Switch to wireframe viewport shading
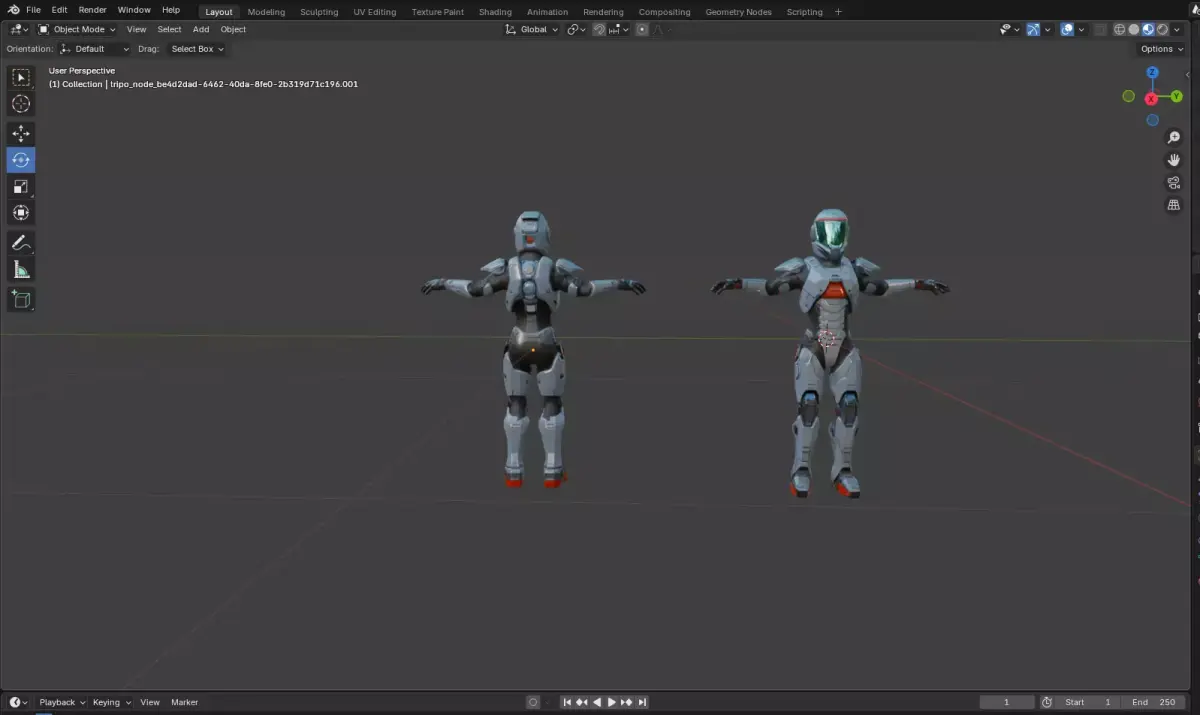 1119,29
